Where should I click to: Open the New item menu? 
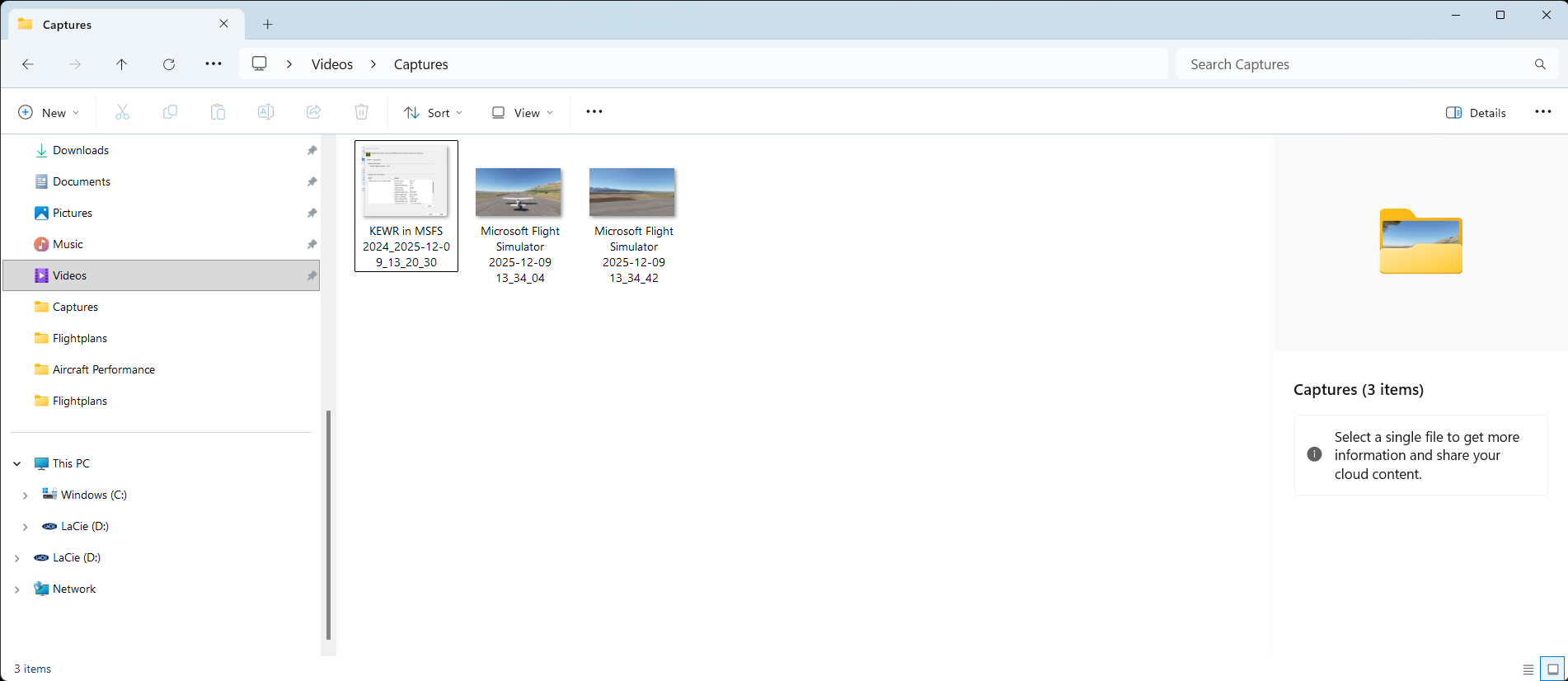[x=49, y=112]
